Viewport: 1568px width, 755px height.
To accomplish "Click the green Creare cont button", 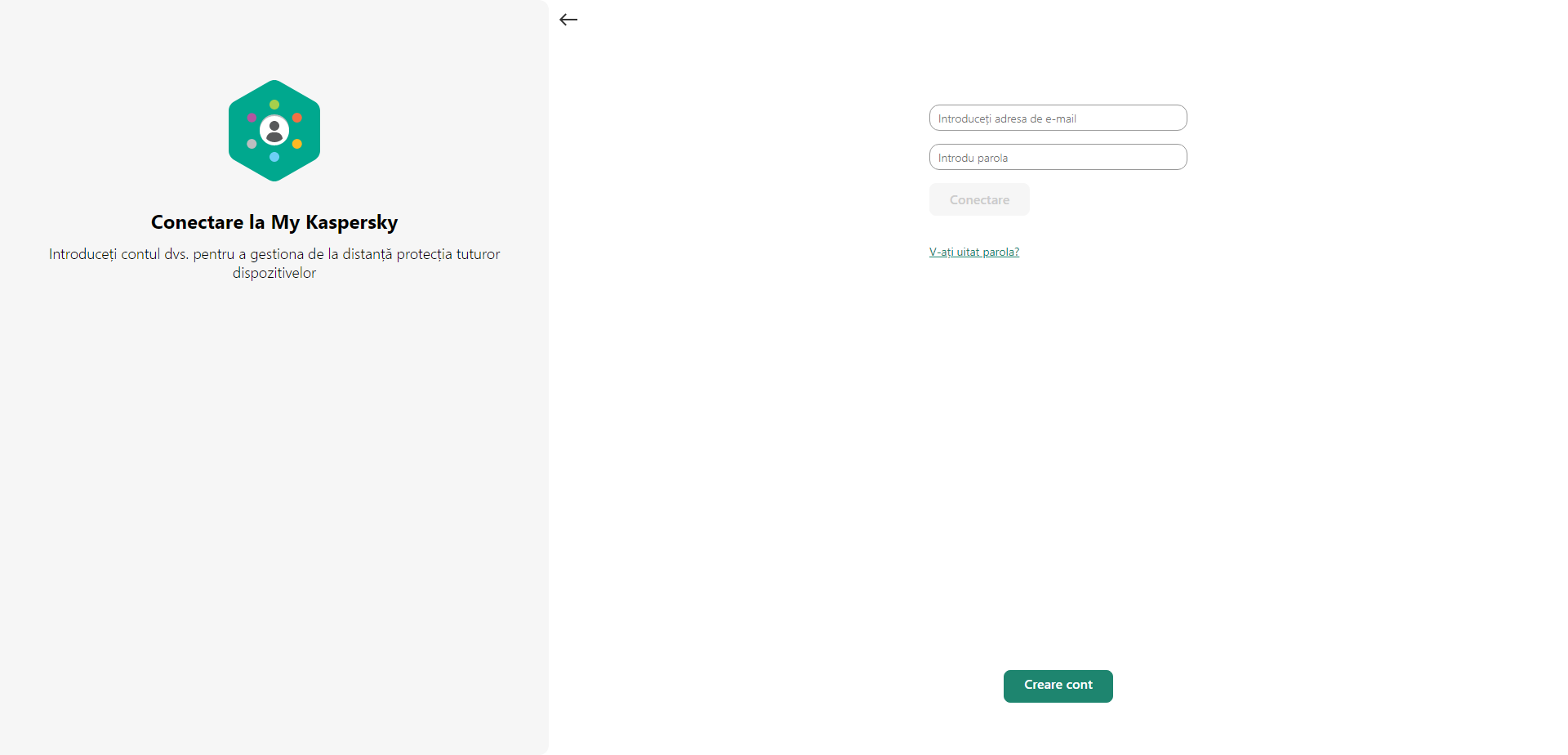I will [x=1058, y=686].
